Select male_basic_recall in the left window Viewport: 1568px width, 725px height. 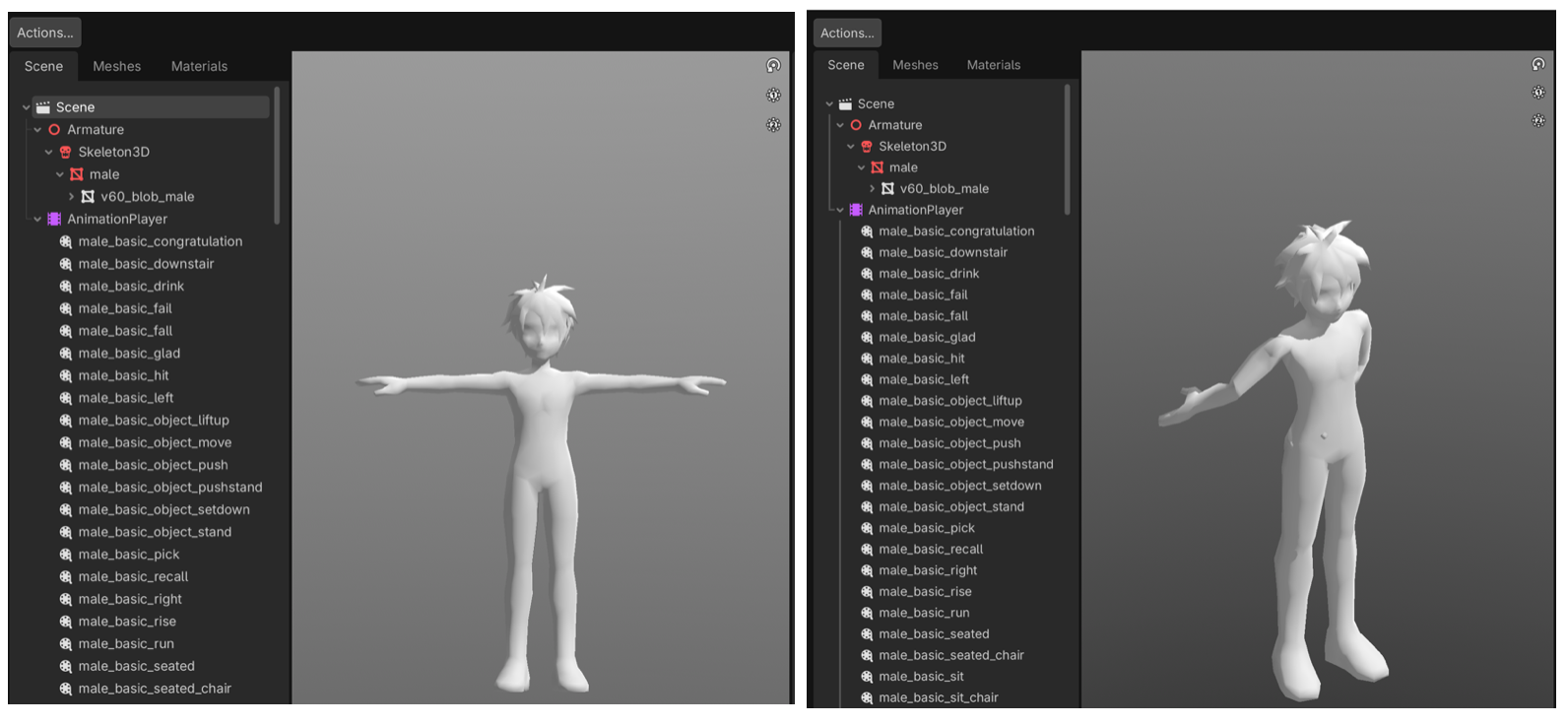pyautogui.click(x=133, y=577)
